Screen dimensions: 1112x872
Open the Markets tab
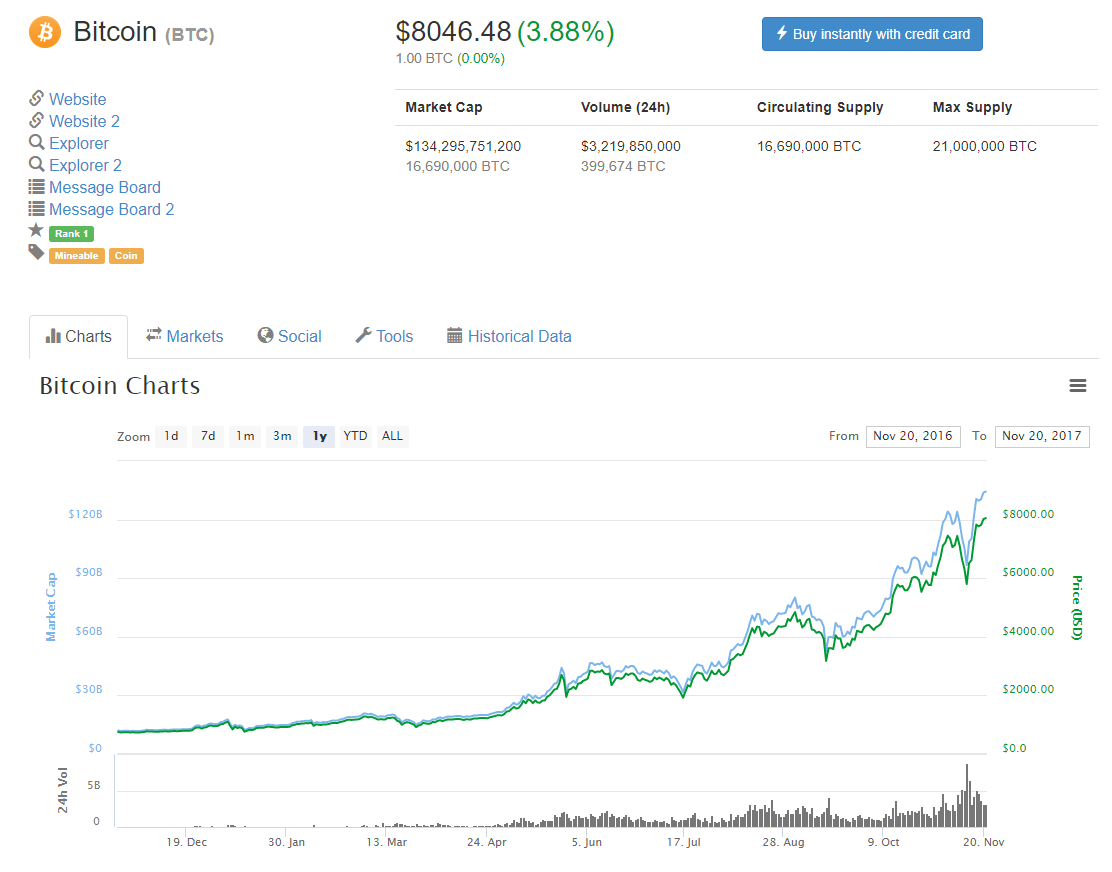click(185, 337)
